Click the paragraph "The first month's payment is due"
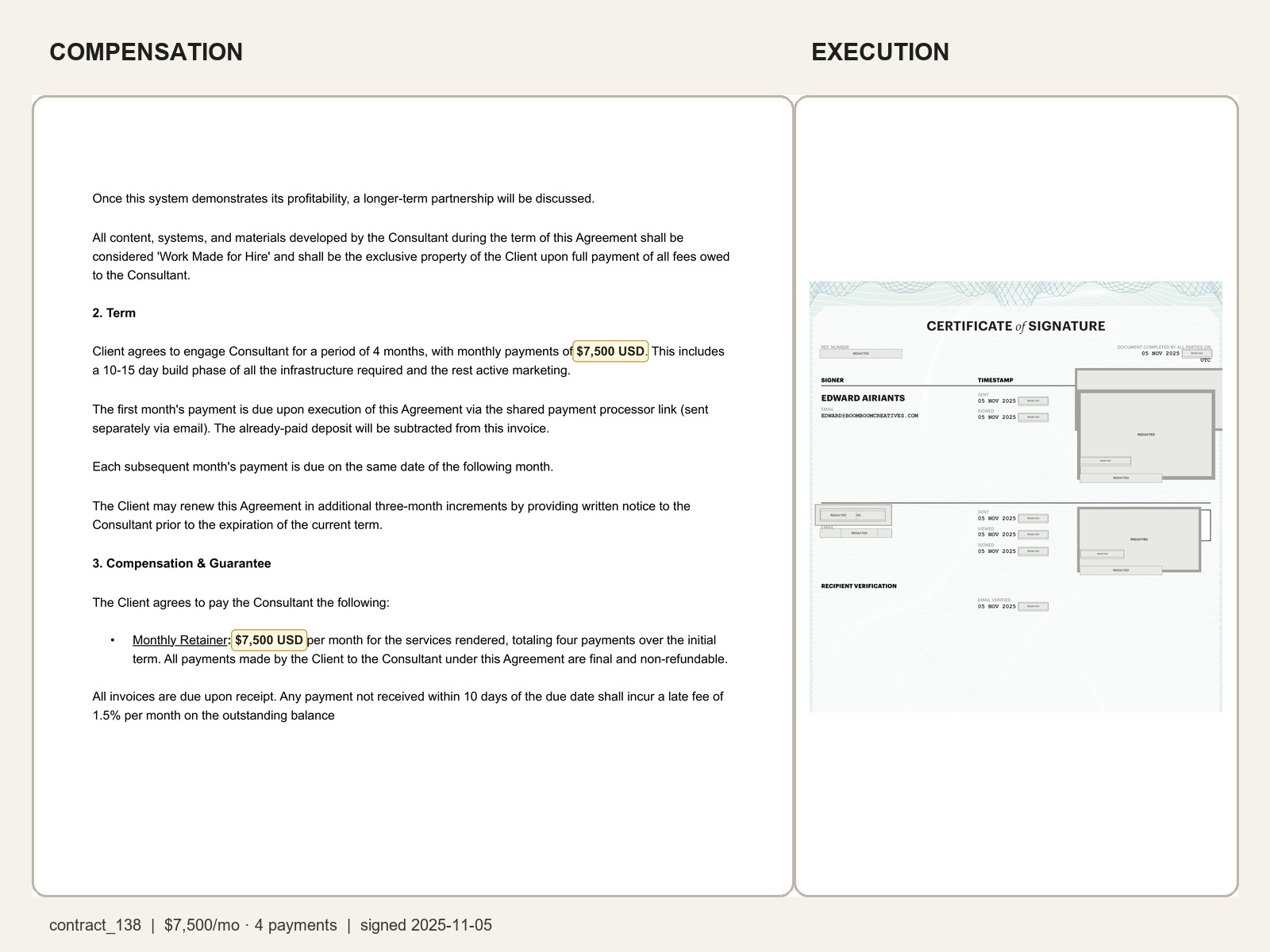The width and height of the screenshot is (1270, 952). pos(401,419)
